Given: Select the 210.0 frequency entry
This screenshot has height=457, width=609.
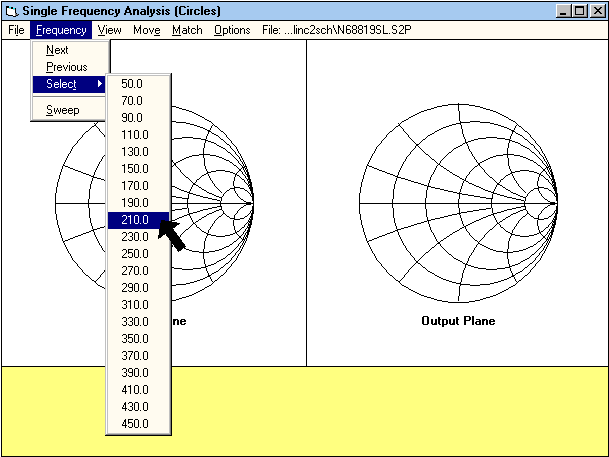Looking at the screenshot, I should coord(135,220).
